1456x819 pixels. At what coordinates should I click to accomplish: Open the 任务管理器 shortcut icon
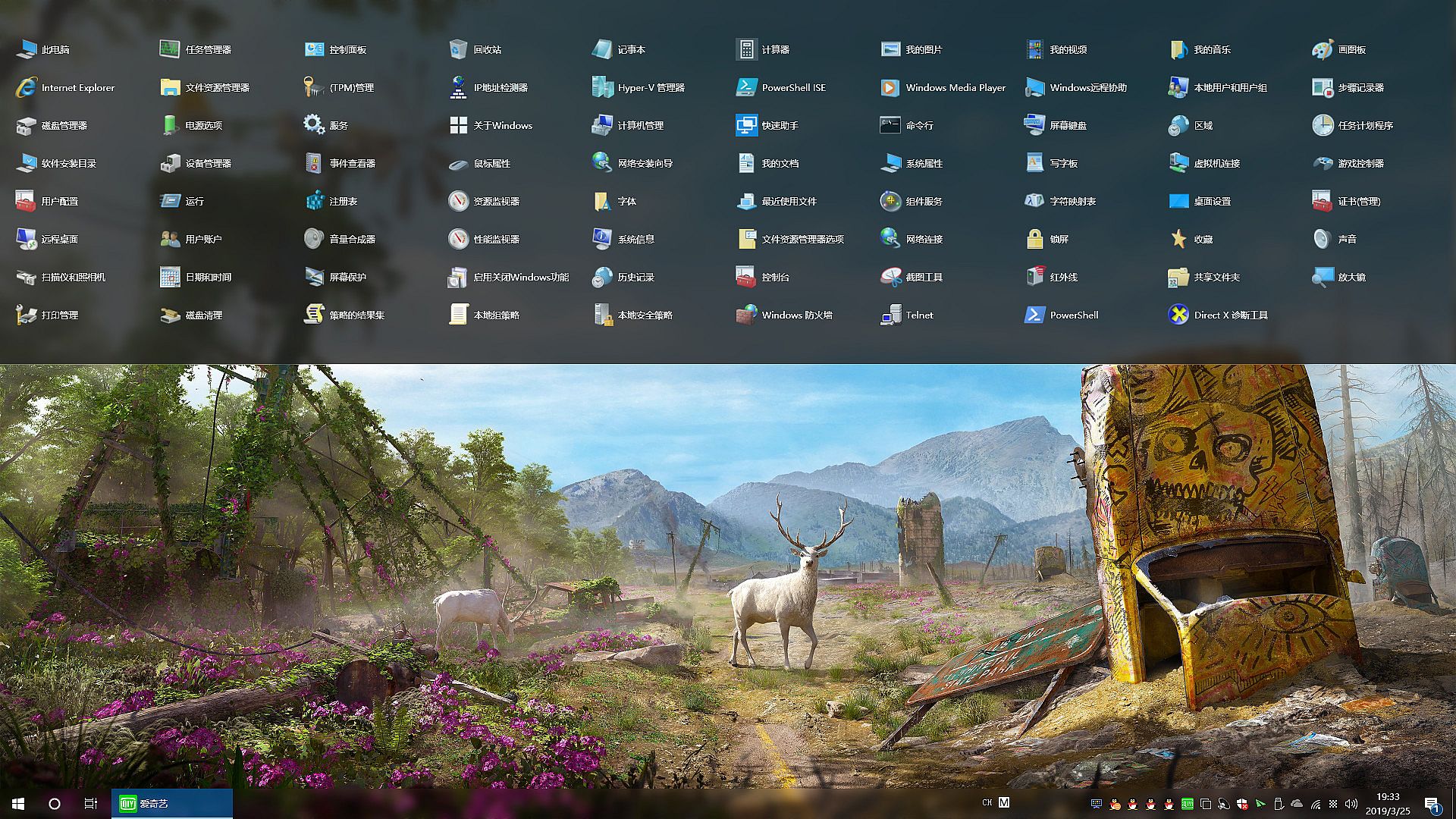coord(169,49)
